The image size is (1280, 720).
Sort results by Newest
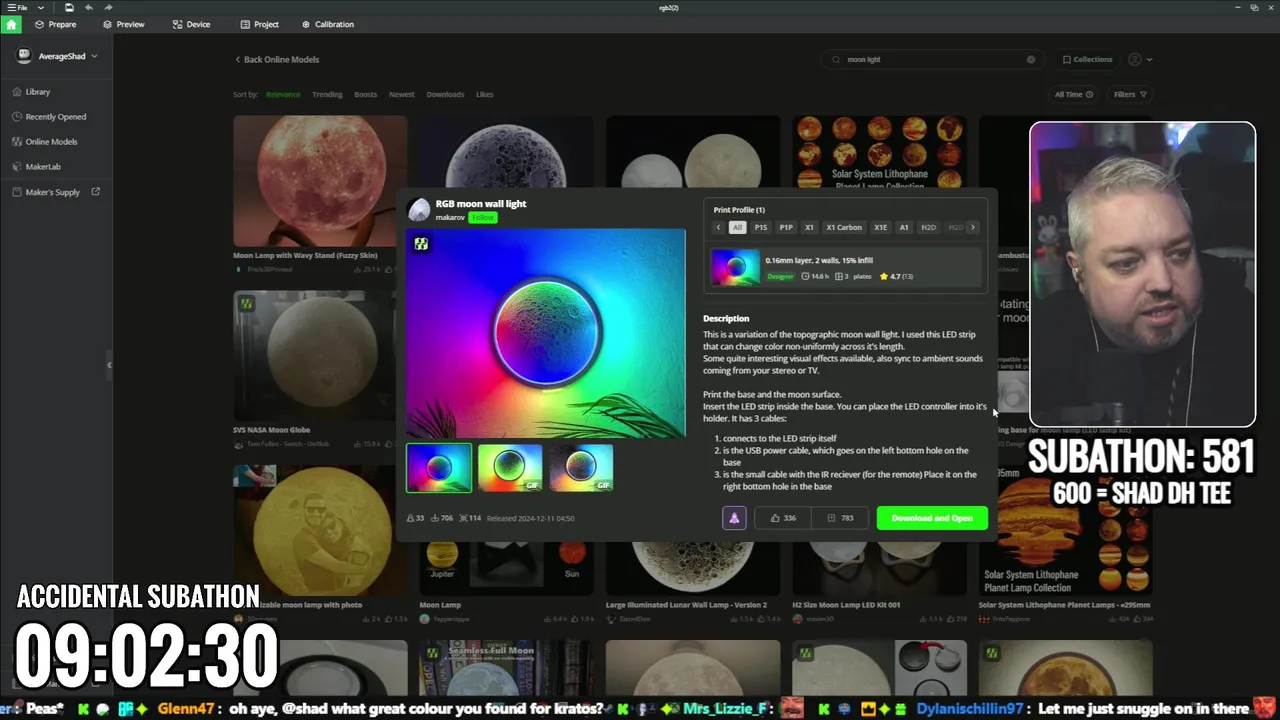point(402,94)
